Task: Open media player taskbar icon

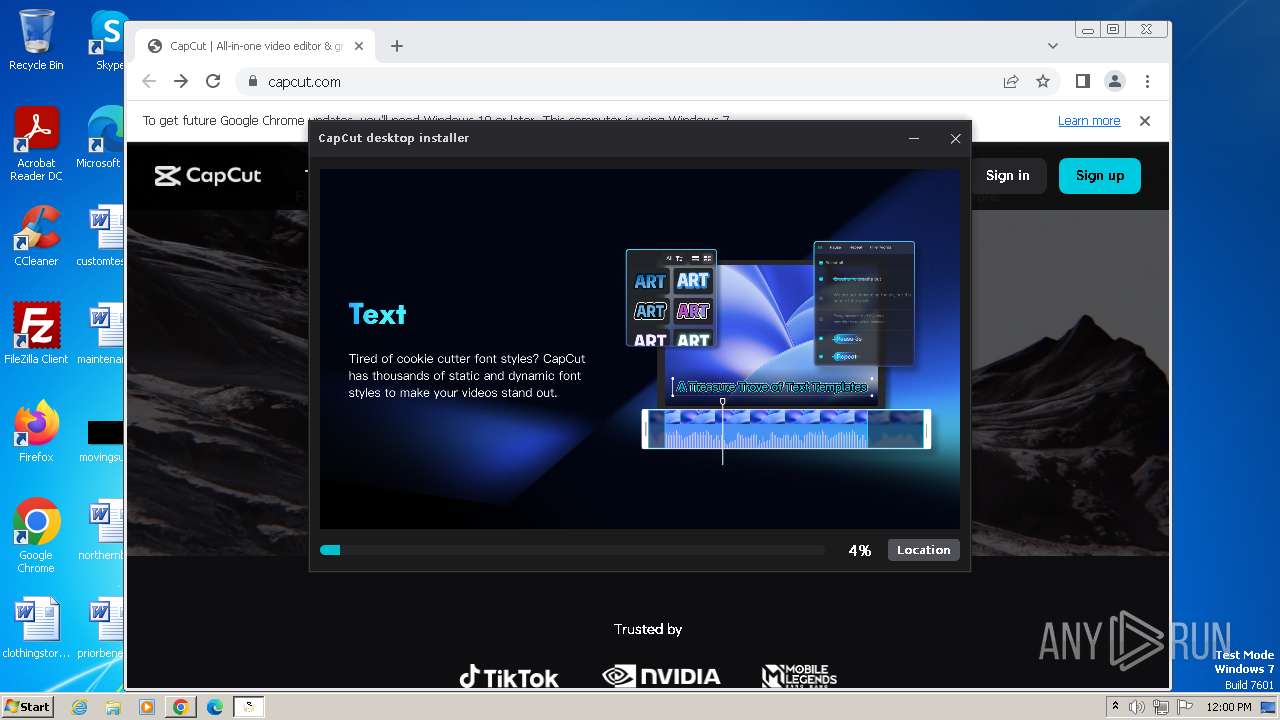Action: [x=146, y=707]
